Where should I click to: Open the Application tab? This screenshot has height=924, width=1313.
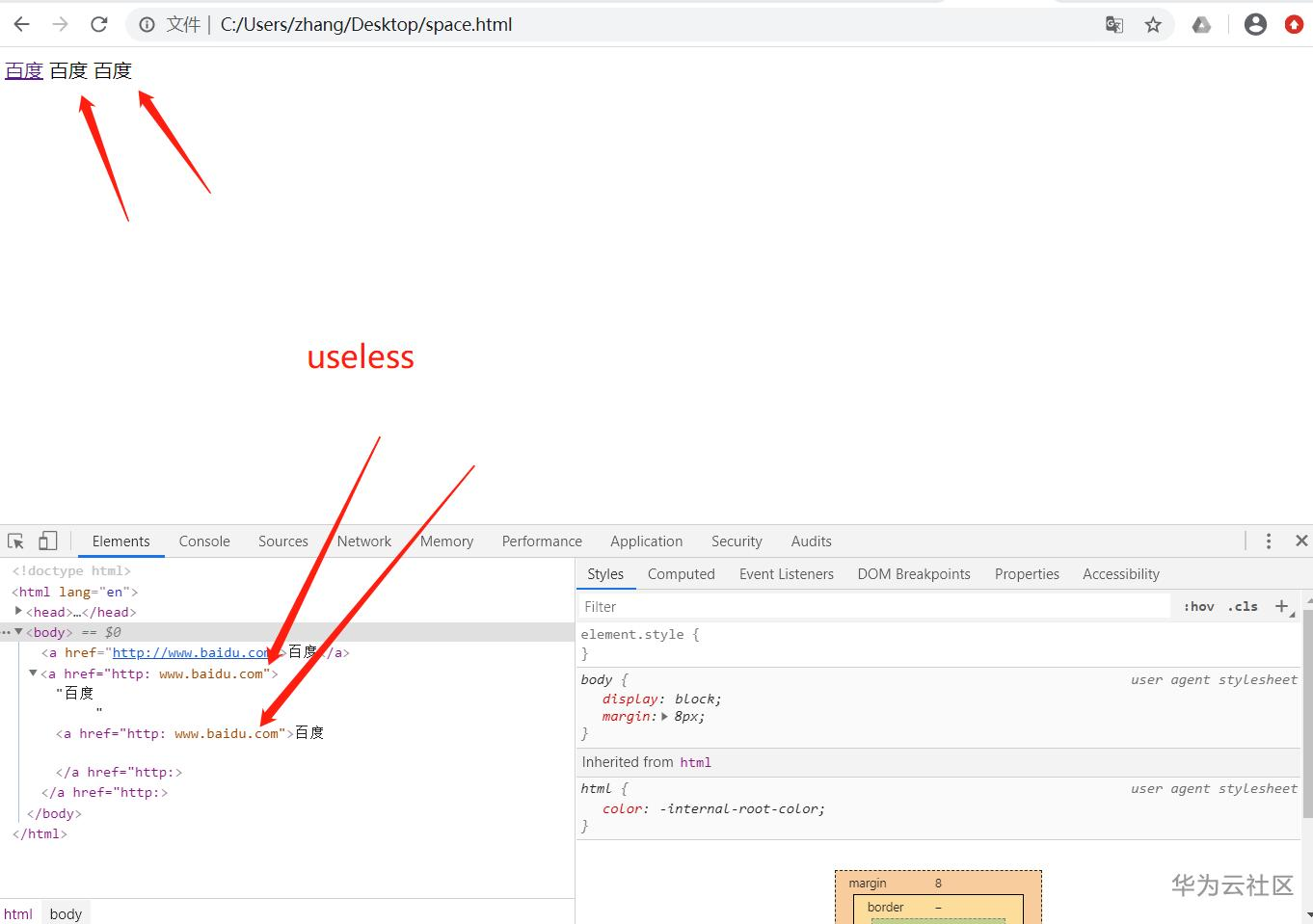click(647, 541)
